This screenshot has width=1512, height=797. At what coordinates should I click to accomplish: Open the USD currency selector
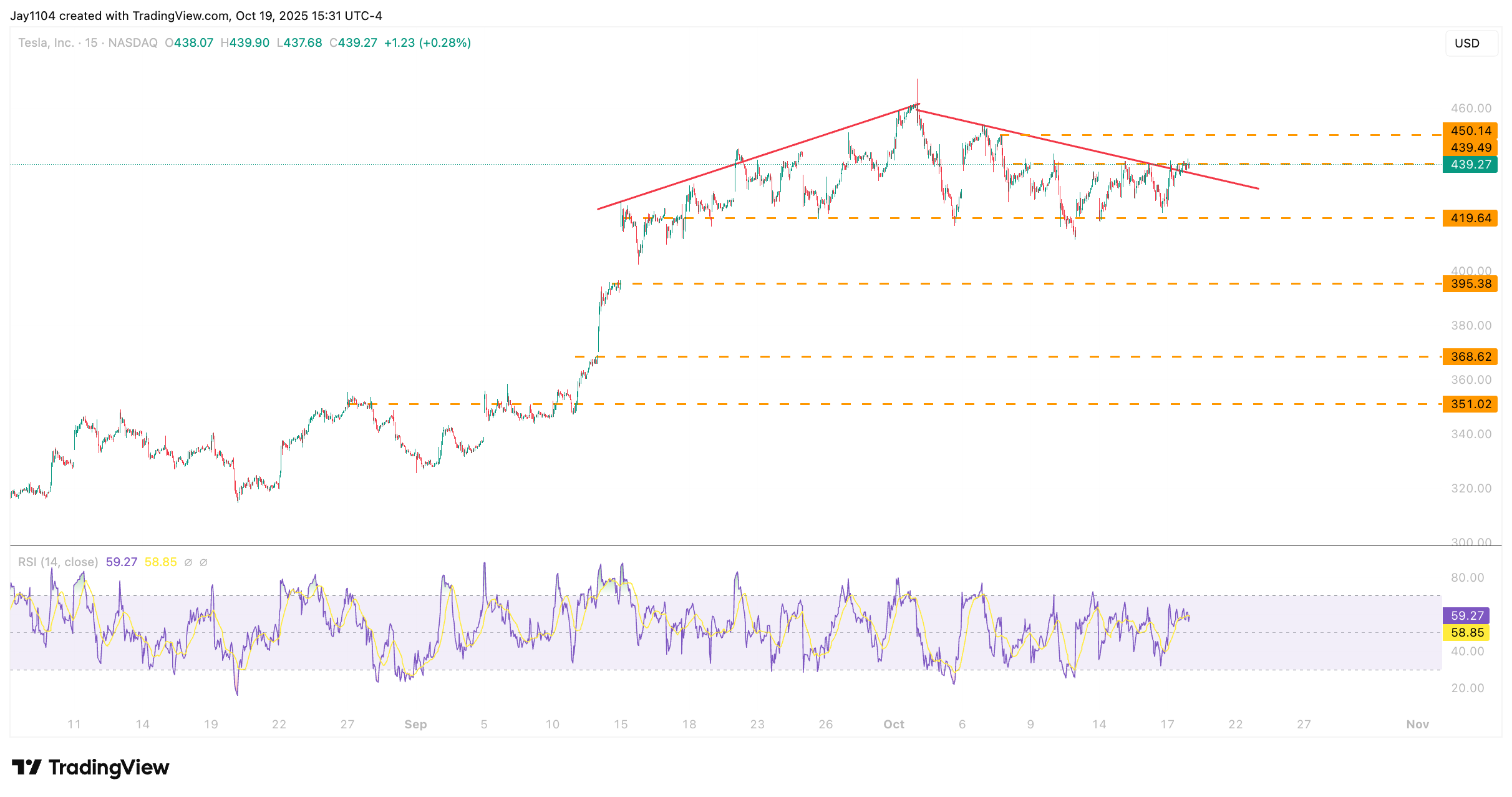(1471, 43)
